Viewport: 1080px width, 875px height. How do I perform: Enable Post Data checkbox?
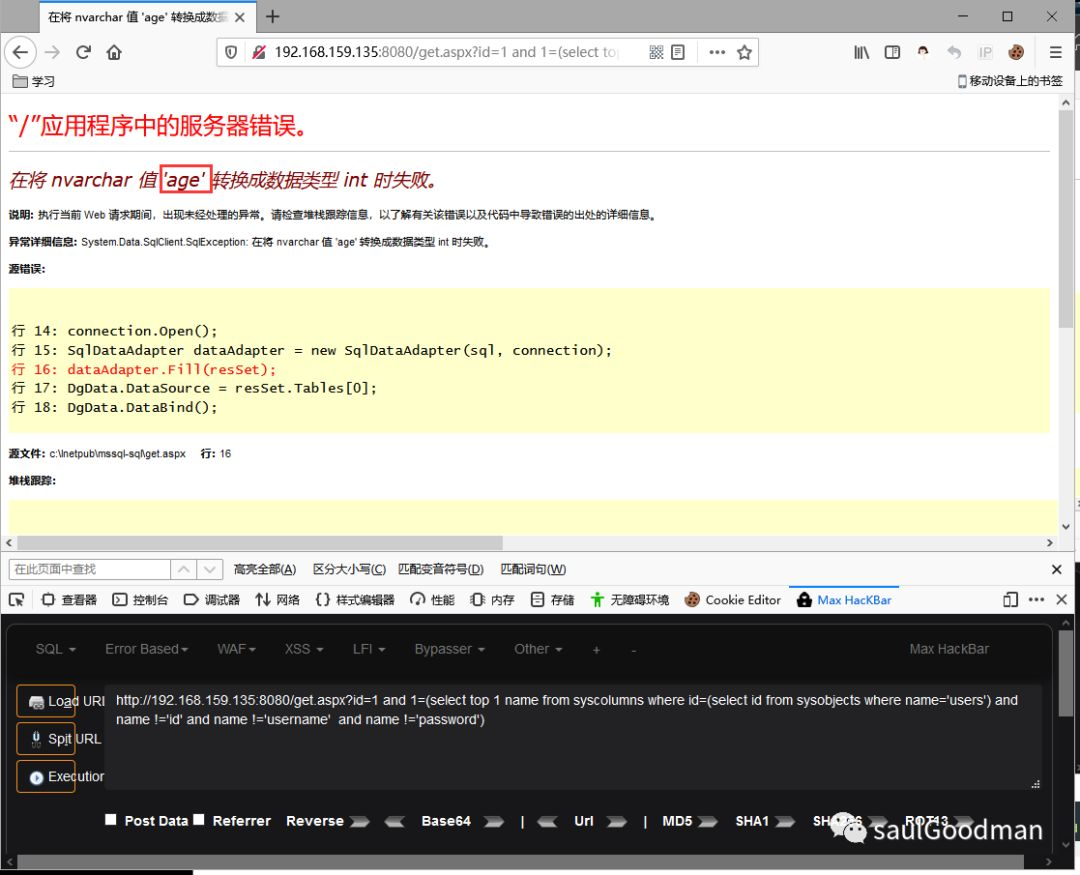tap(111, 820)
